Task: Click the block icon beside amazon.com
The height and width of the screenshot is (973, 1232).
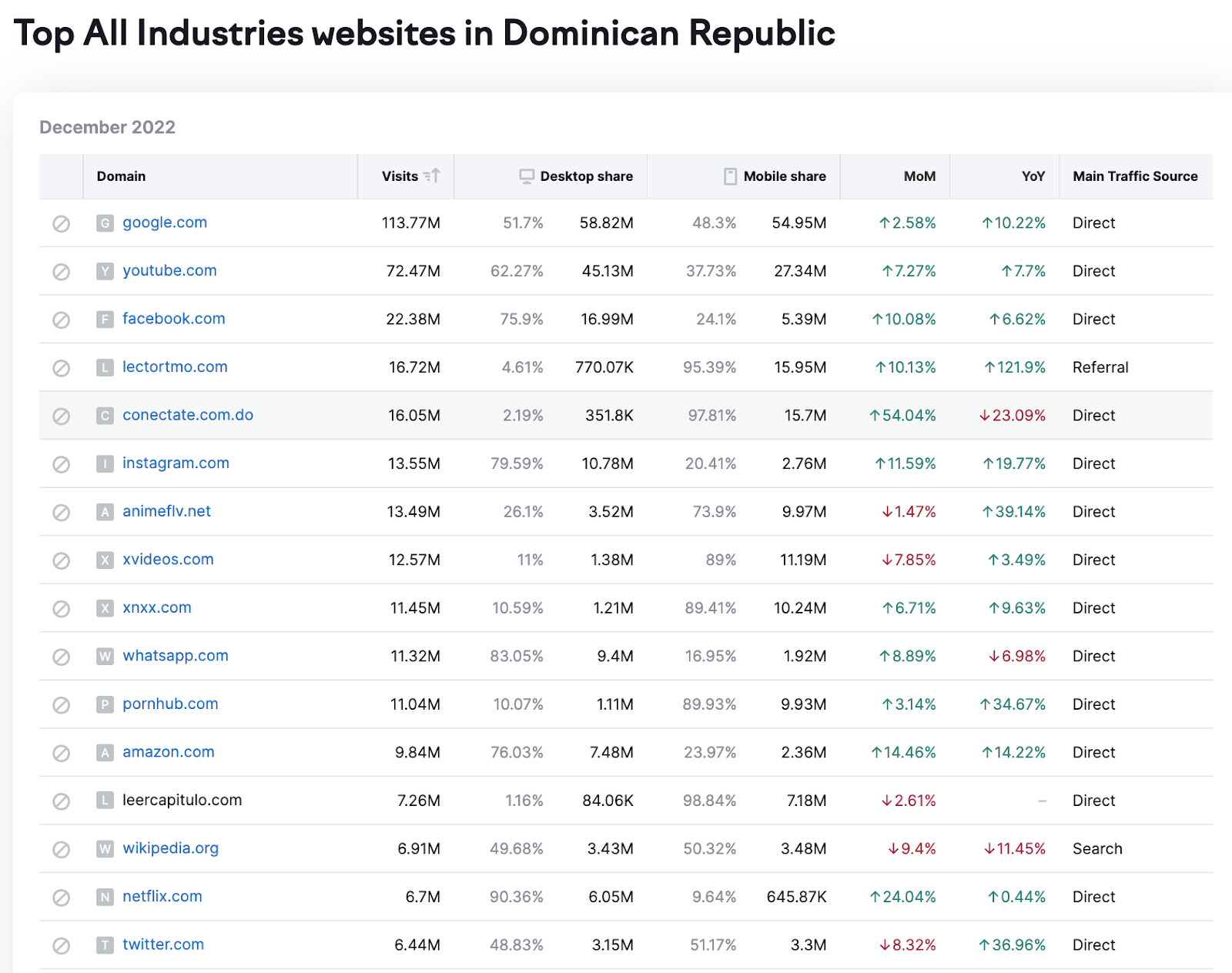Action: click(x=61, y=753)
